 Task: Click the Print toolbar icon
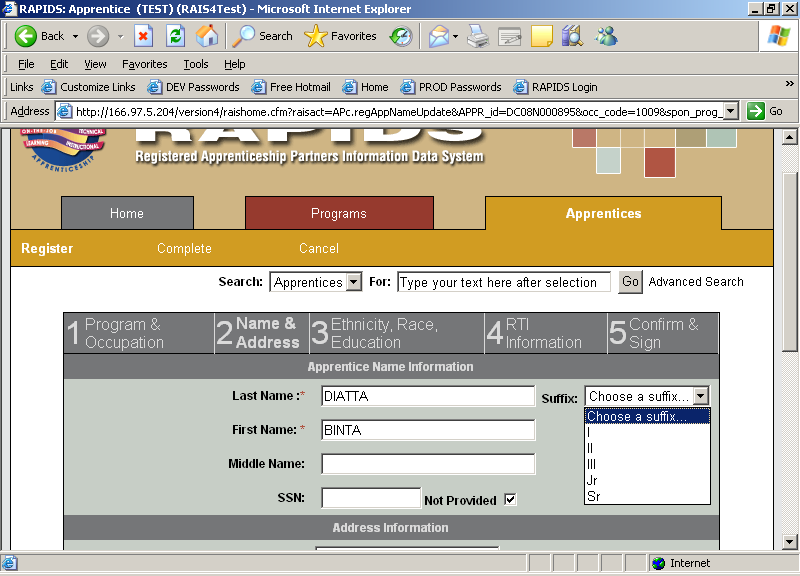(x=478, y=36)
